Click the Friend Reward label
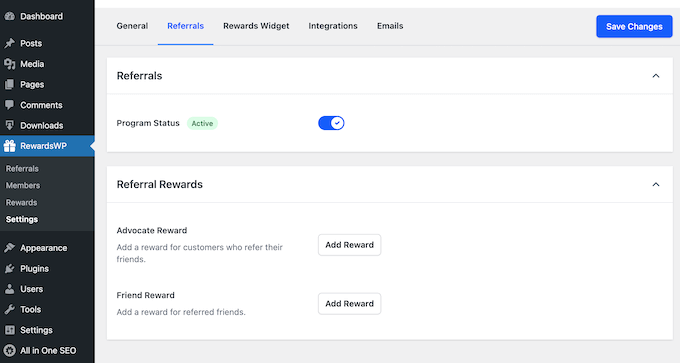680x363 pixels. [x=145, y=295]
